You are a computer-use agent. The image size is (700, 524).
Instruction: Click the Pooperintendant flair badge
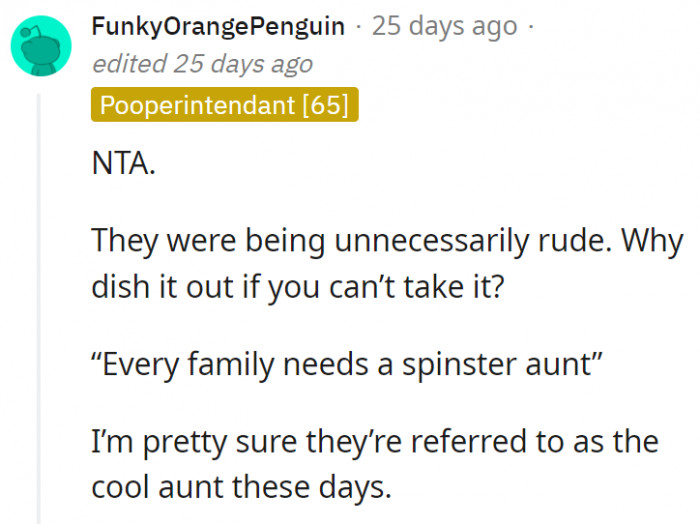224,104
